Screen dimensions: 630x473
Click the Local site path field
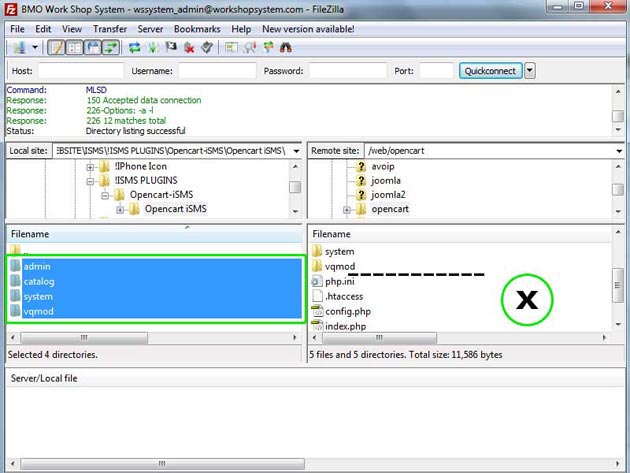[x=172, y=151]
